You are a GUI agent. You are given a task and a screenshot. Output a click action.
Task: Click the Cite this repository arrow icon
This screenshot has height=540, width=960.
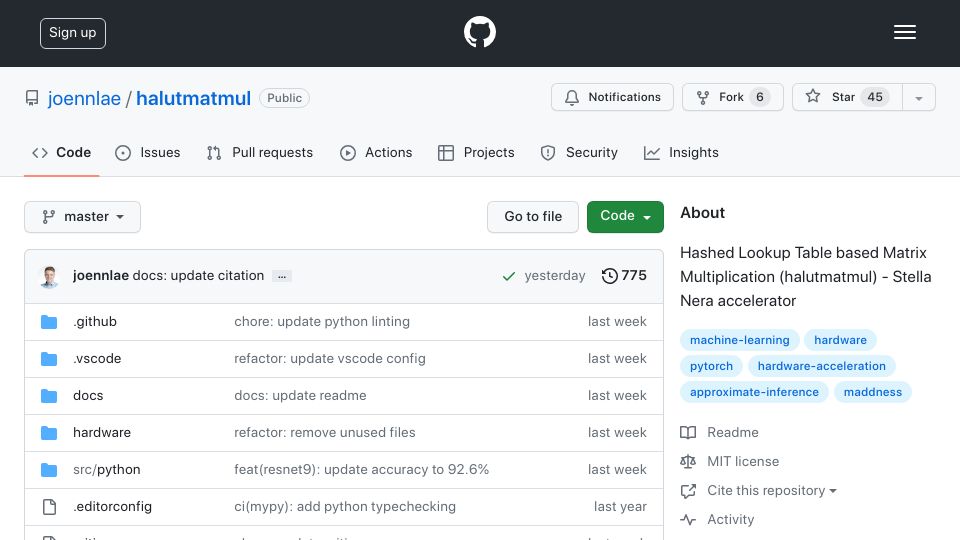688,491
